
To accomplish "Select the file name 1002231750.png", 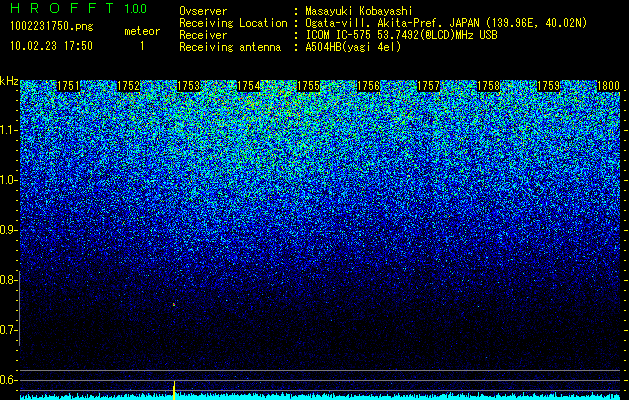I will (x=52, y=27).
